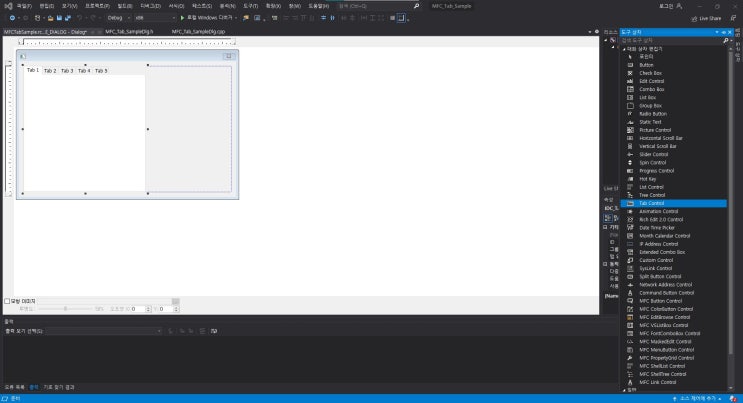The image size is (743, 403).
Task: Select the highlighted Tab Control toolbox item
Action: (x=674, y=203)
